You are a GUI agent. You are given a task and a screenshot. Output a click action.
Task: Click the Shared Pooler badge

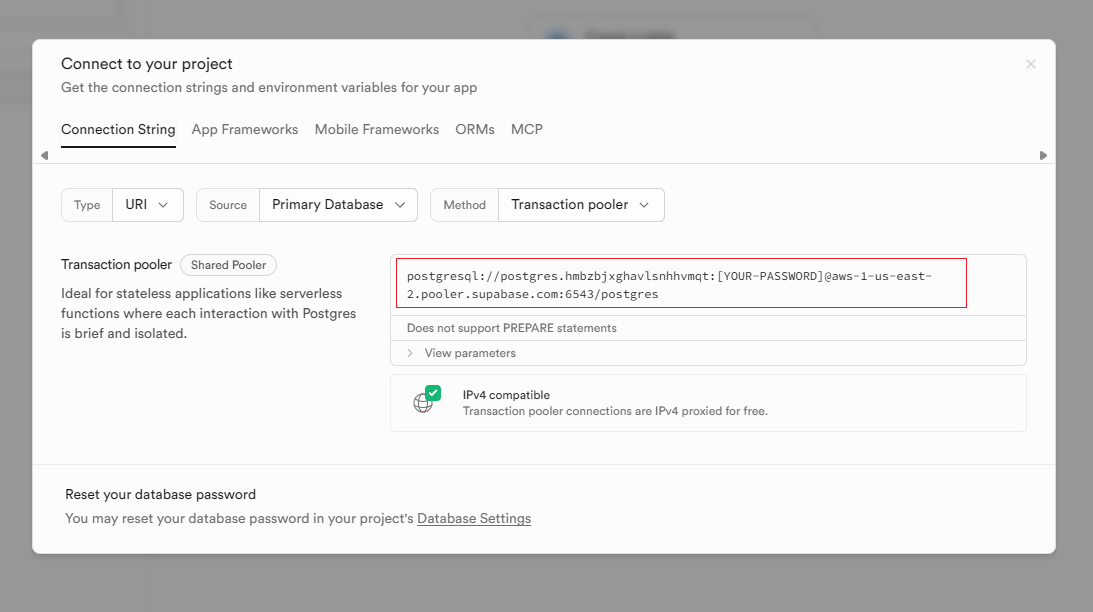pyautogui.click(x=228, y=264)
